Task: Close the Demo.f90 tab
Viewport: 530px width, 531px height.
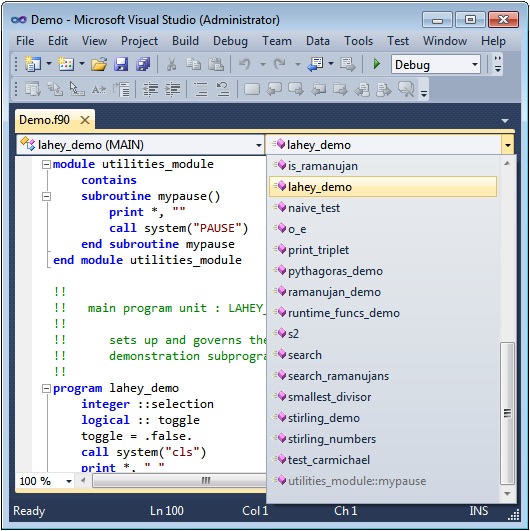Action: pos(85,120)
